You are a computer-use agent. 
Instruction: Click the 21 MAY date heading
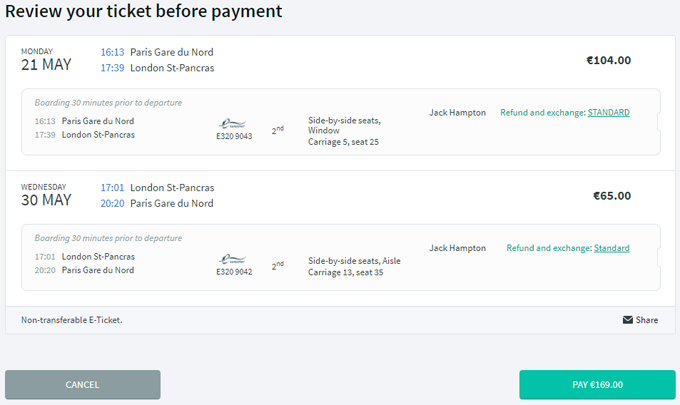tap(46, 65)
